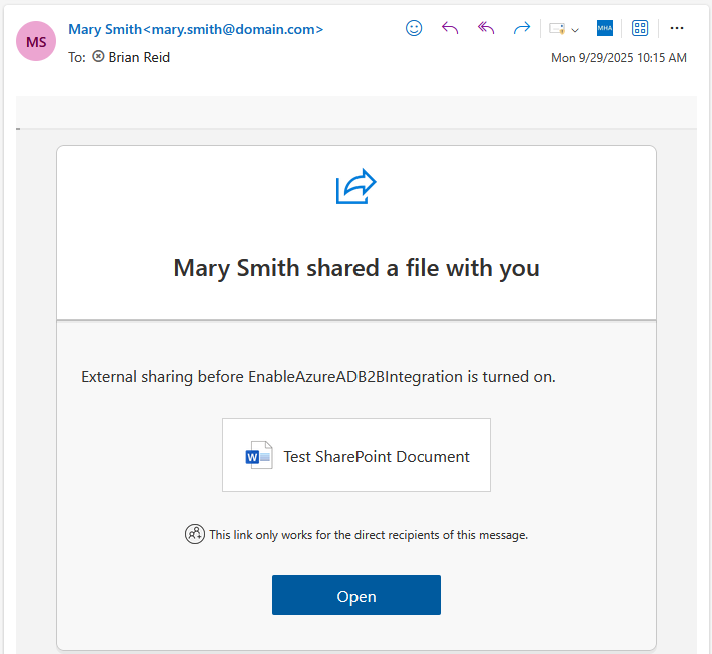Click the Reply All arrow icon
Screen dimensions: 712x654
486,28
